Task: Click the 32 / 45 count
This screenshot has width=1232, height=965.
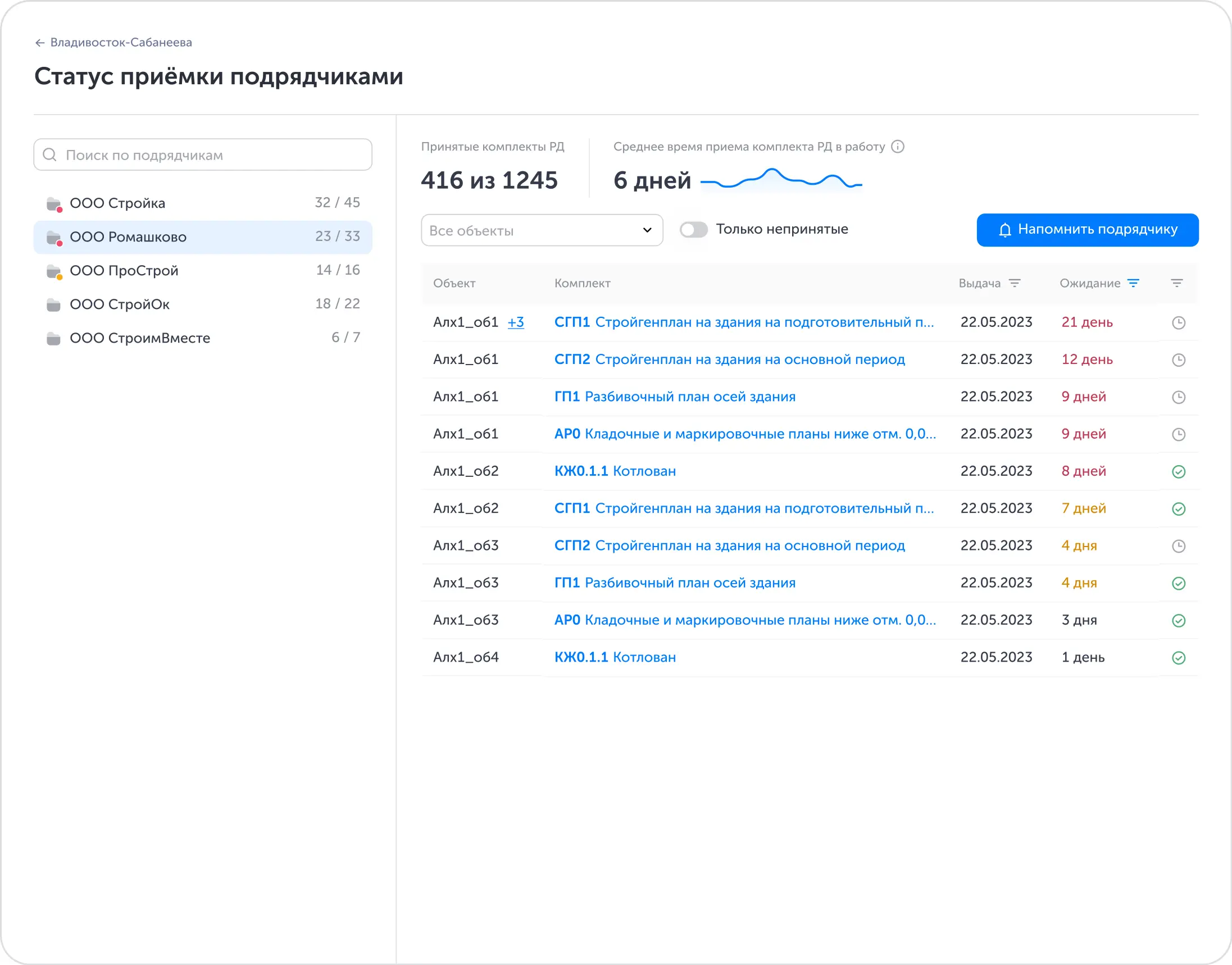Action: pyautogui.click(x=338, y=203)
